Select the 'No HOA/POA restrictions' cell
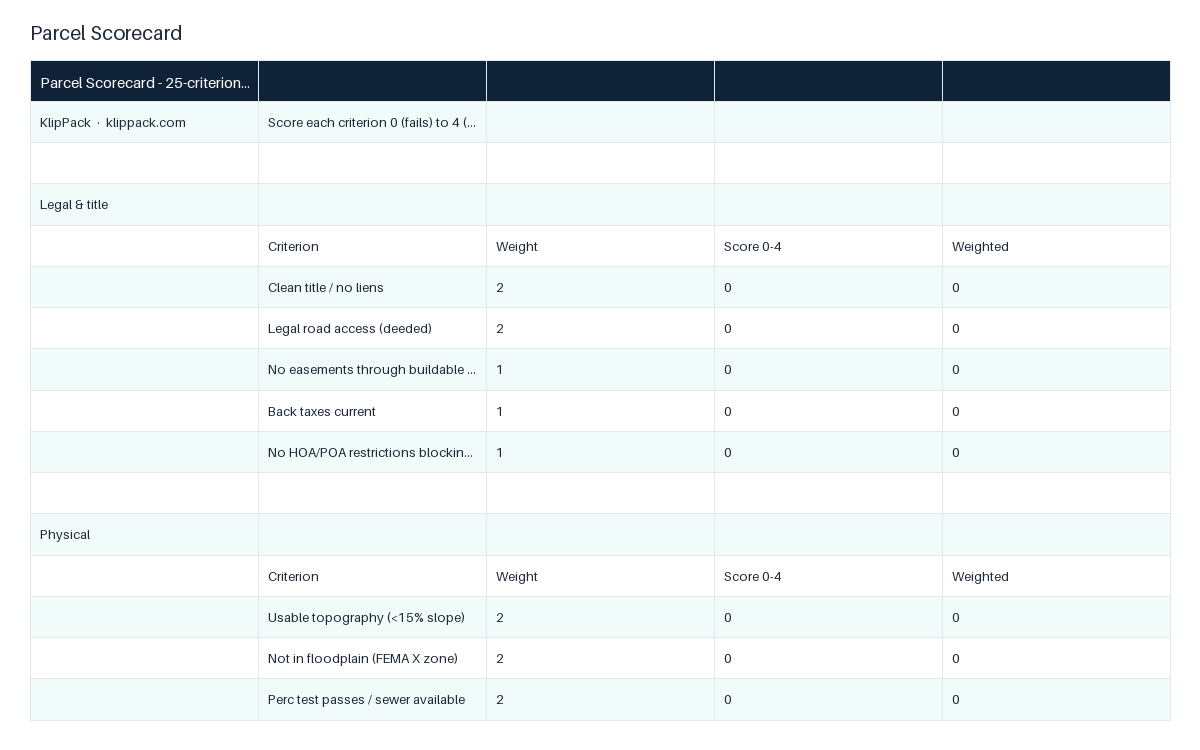Viewport: 1200px width, 750px height. click(373, 452)
